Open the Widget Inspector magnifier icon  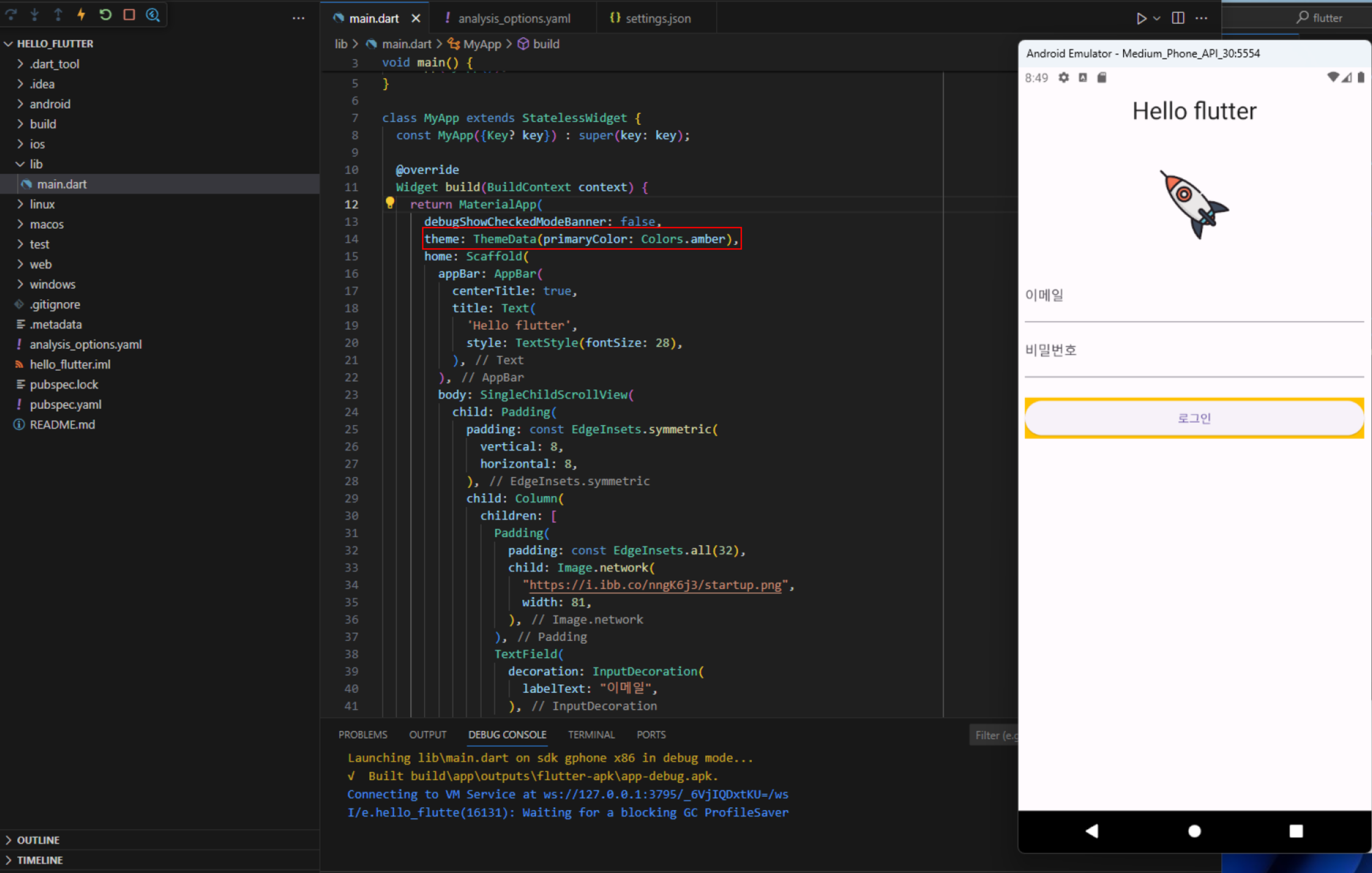153,15
